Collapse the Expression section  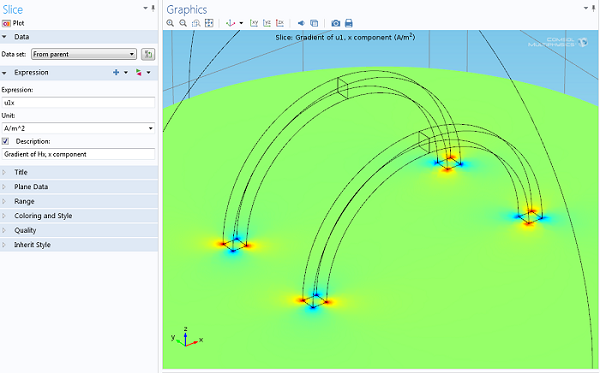[x=4, y=72]
